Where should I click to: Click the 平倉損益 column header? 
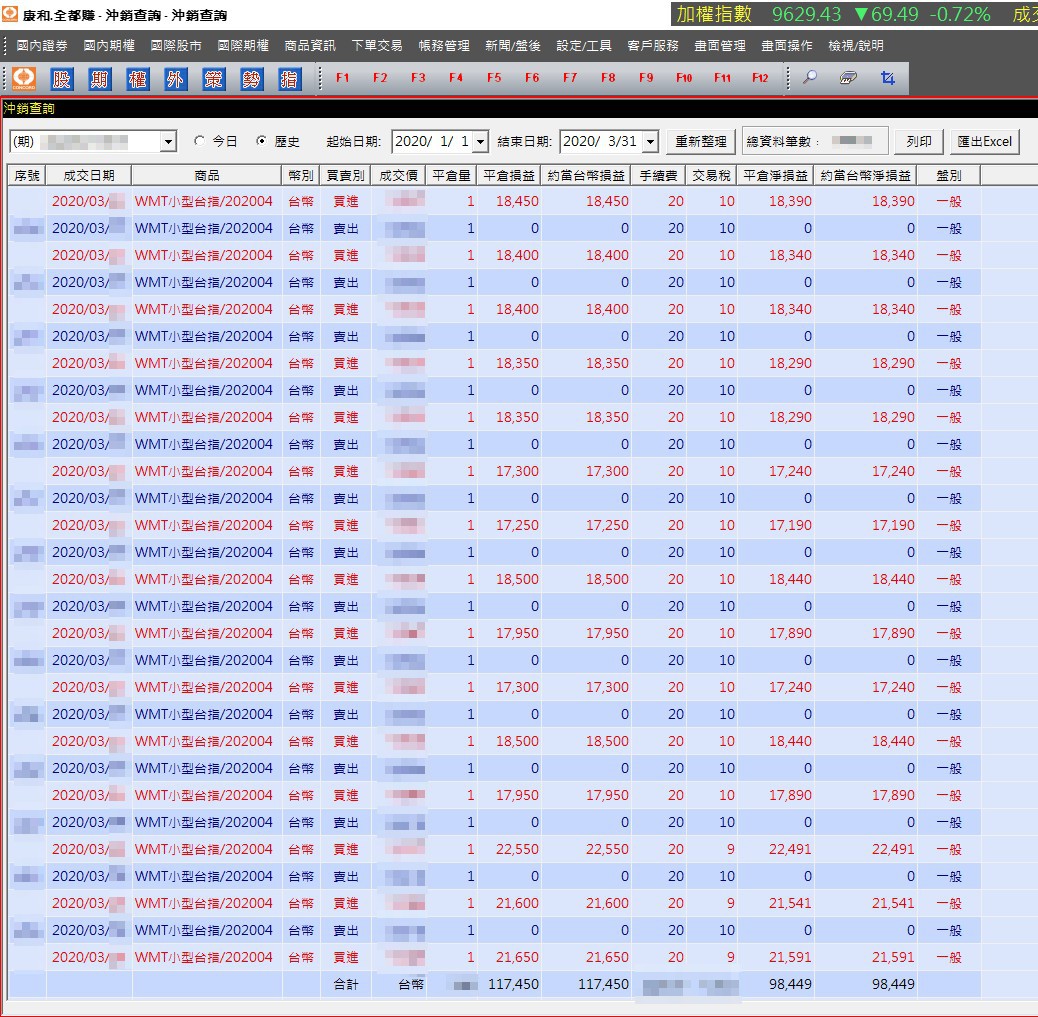(x=508, y=175)
